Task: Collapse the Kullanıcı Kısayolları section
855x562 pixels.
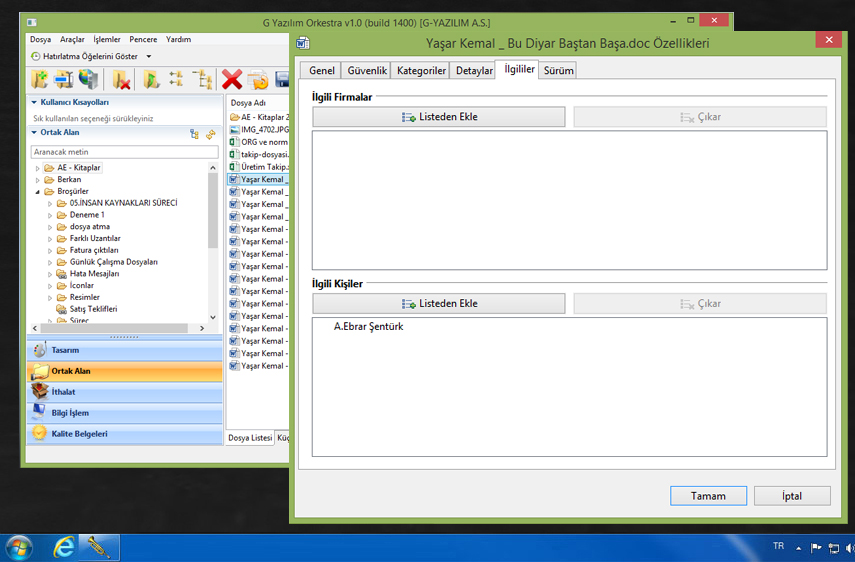Action: [x=34, y=102]
